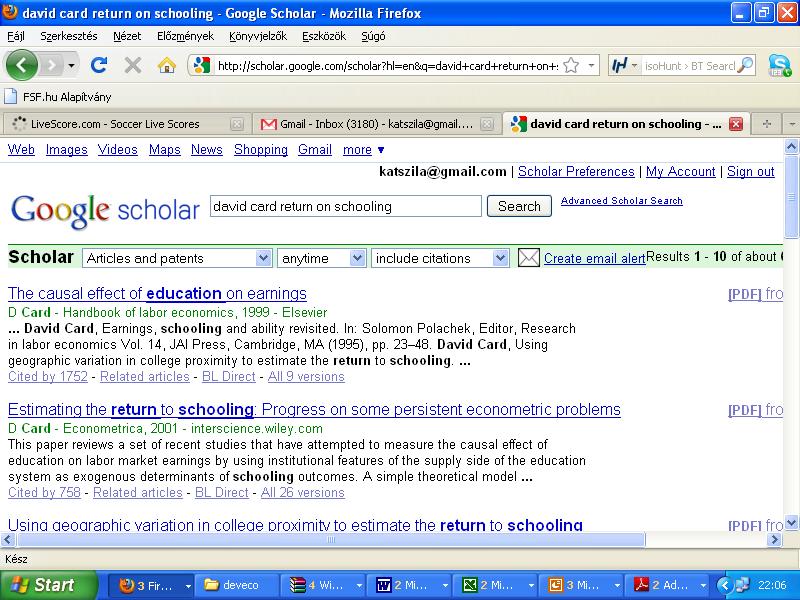Open the search engine selector dropdown
Image resolution: width=800 pixels, height=600 pixels.
pos(634,65)
